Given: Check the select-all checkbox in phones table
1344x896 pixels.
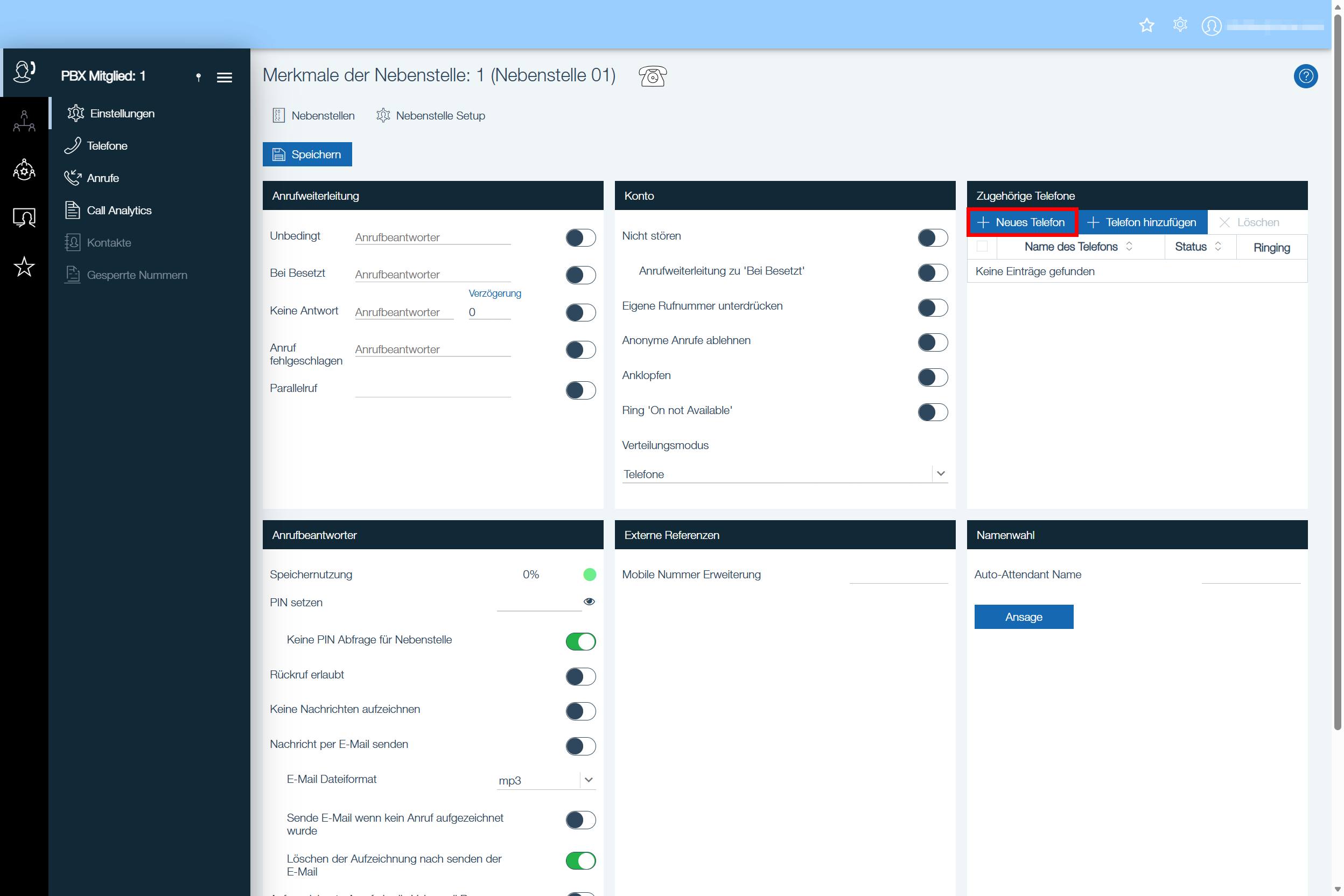Looking at the screenshot, I should 982,246.
